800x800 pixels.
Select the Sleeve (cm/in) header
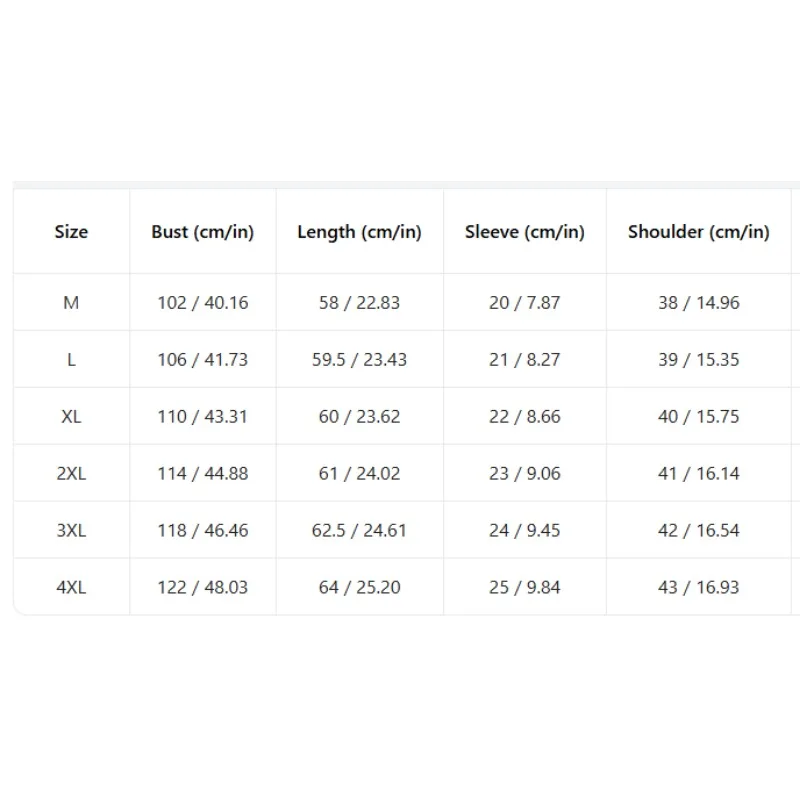tap(524, 232)
